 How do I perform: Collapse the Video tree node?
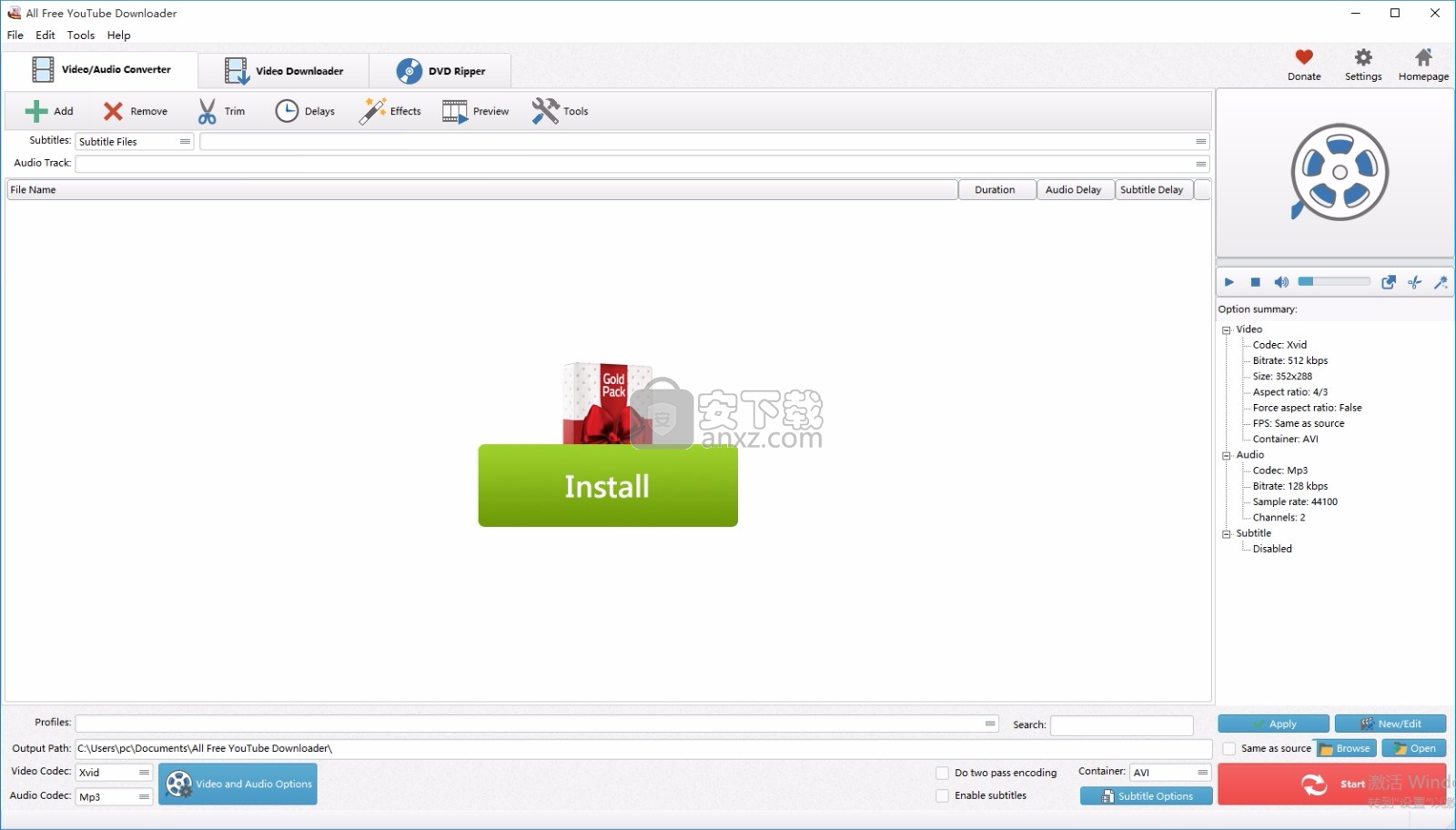[x=1227, y=330]
